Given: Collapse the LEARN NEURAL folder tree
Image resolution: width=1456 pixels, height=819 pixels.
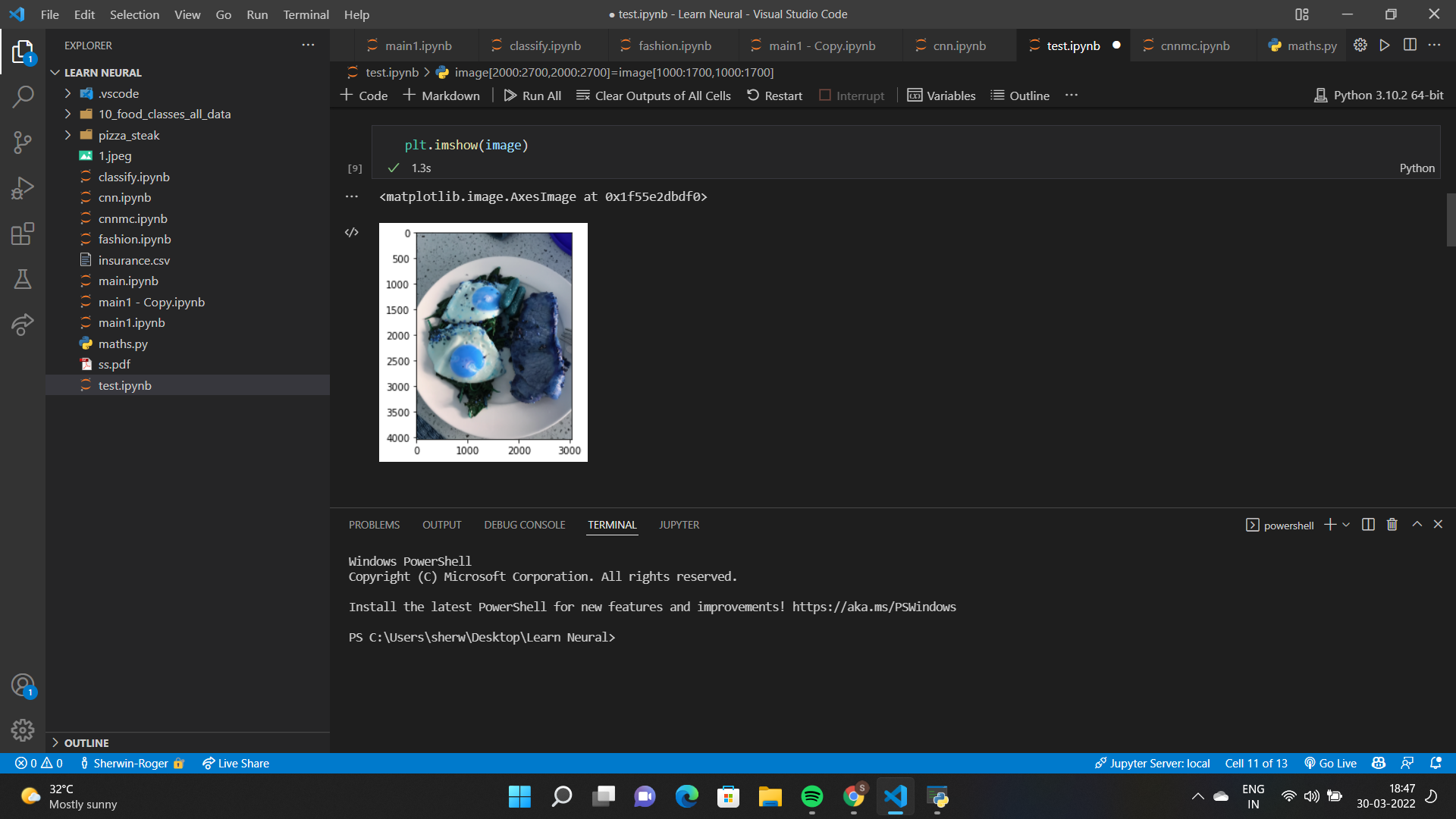Looking at the screenshot, I should click(55, 72).
